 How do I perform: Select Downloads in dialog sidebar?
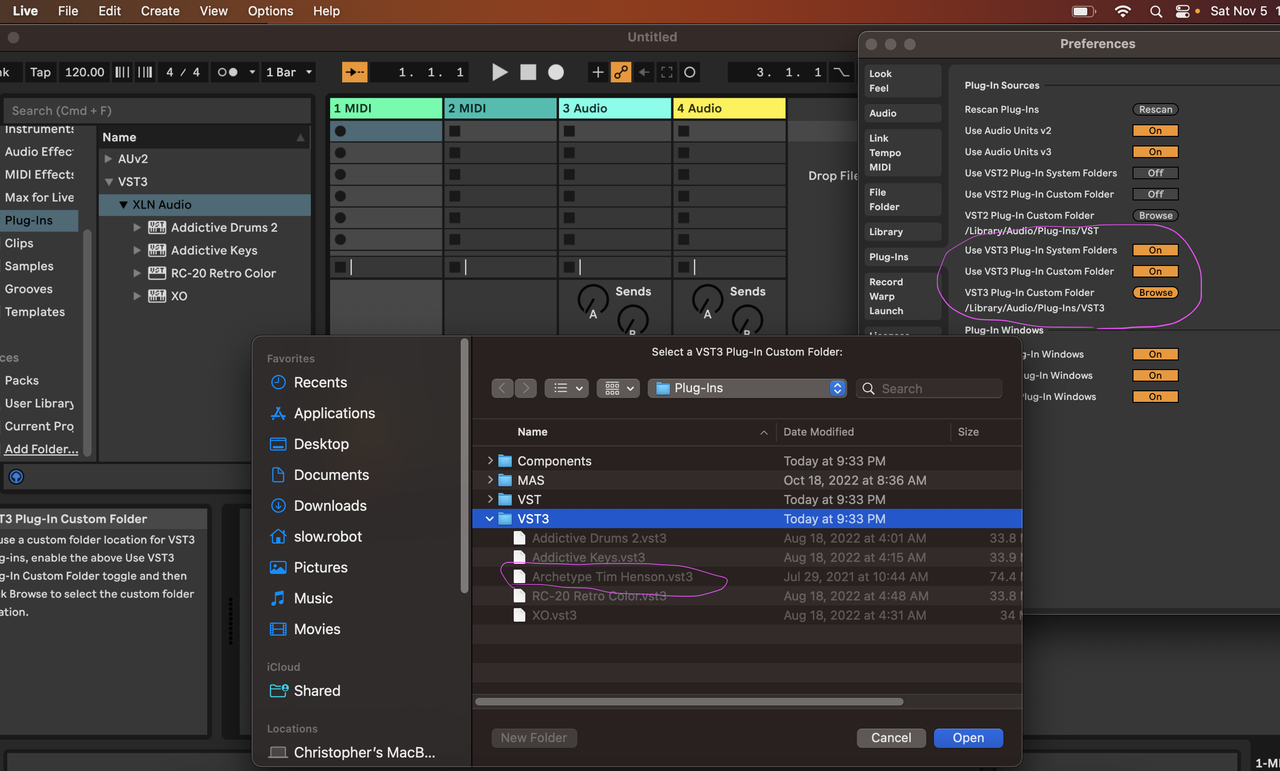point(330,506)
